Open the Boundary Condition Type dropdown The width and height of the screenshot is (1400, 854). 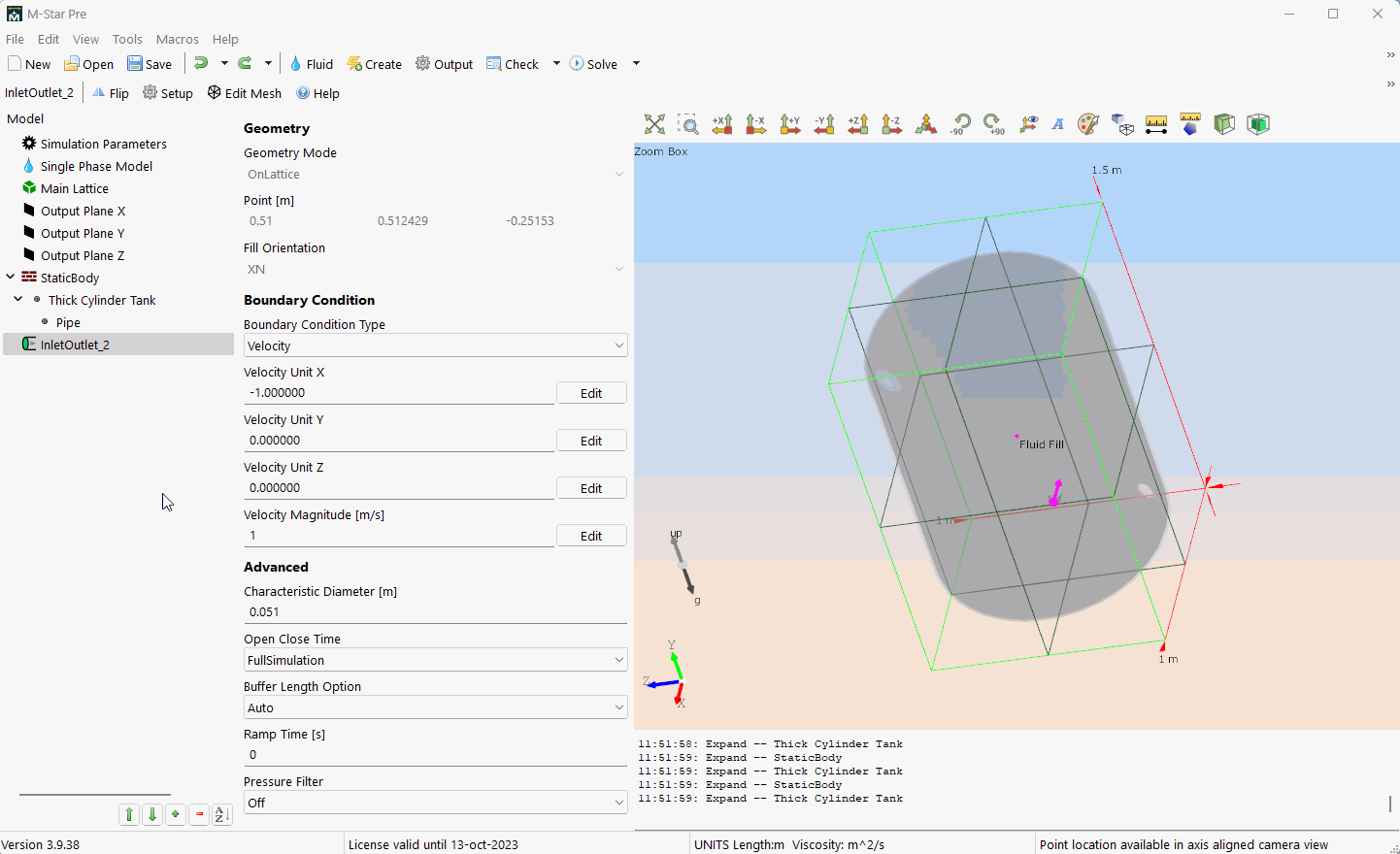click(435, 345)
